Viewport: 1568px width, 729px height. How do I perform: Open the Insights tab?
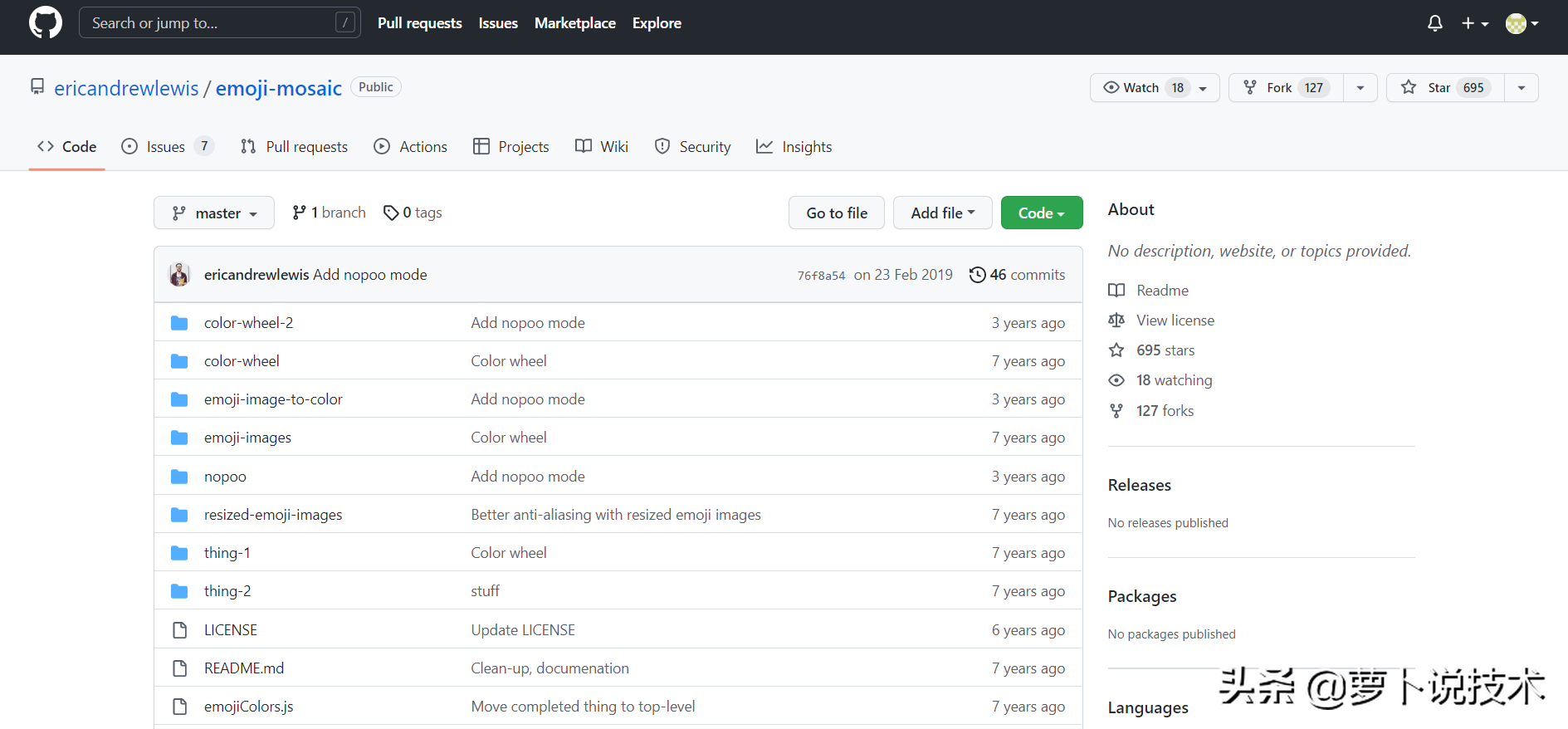pyautogui.click(x=794, y=147)
